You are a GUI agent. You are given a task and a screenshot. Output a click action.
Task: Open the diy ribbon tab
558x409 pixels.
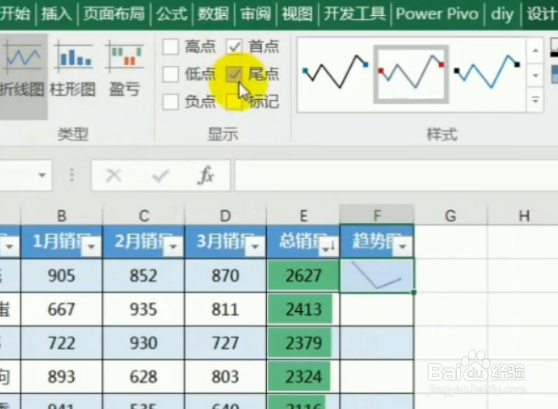pyautogui.click(x=502, y=14)
